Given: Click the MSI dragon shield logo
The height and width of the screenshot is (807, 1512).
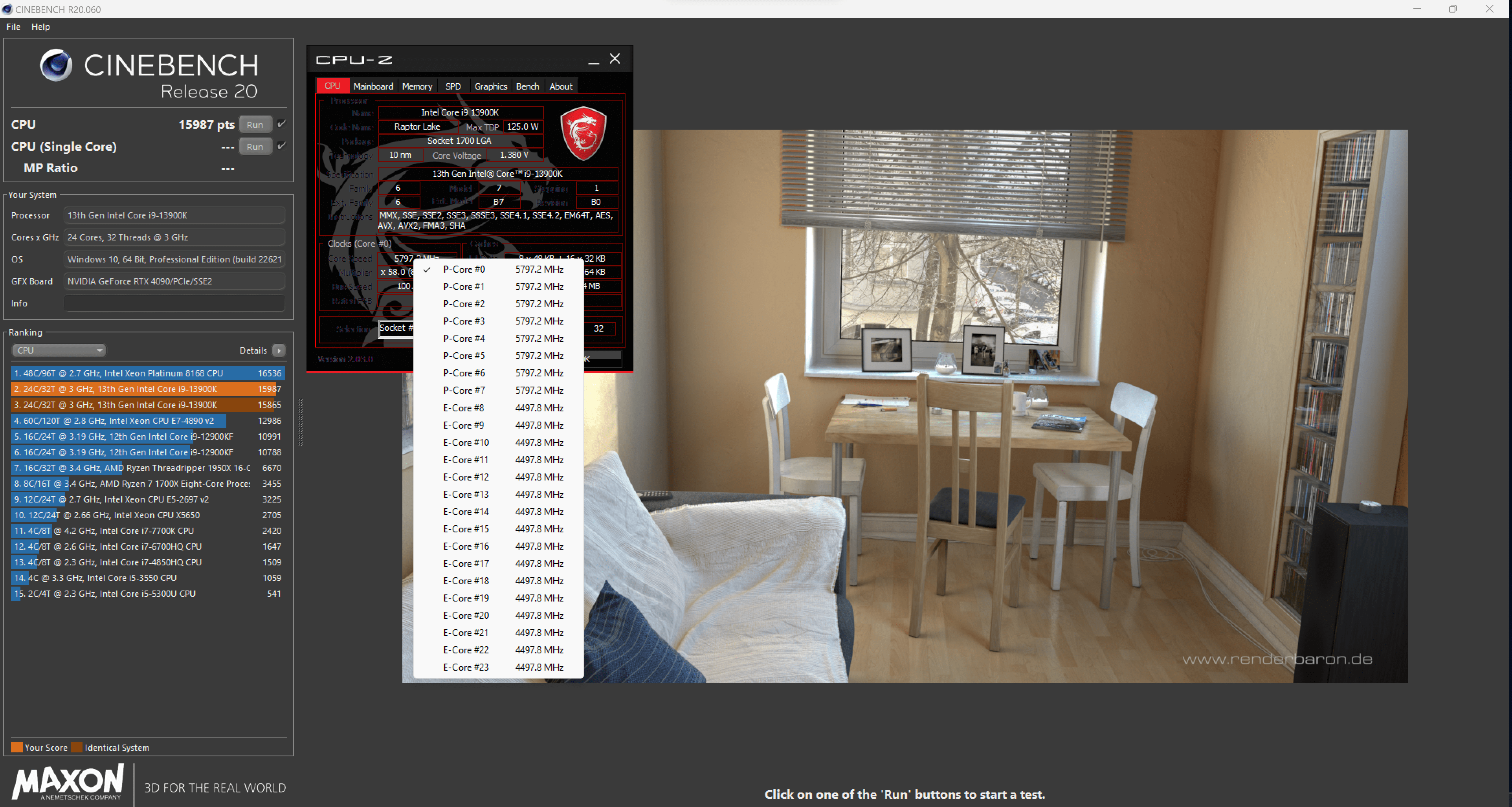Looking at the screenshot, I should [x=583, y=133].
